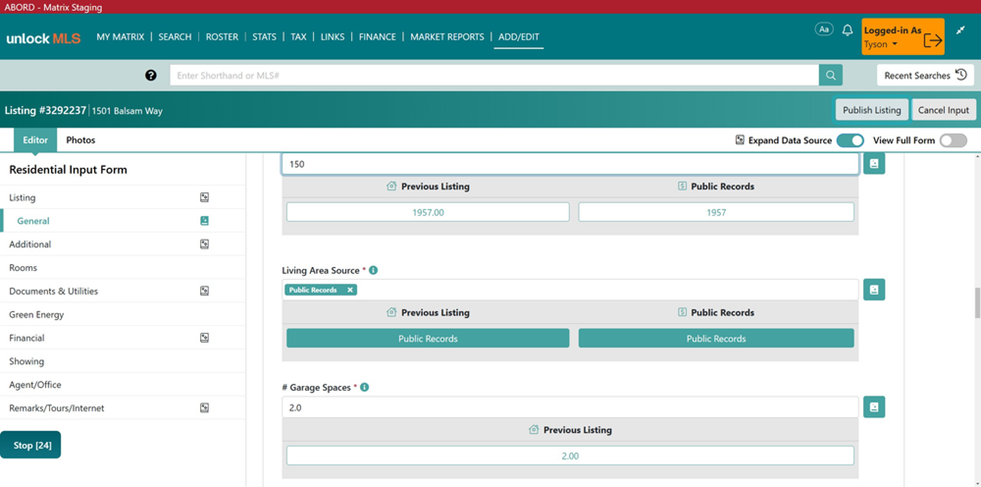This screenshot has width=981, height=487.
Task: Open ROSTER menu
Action: coord(222,37)
